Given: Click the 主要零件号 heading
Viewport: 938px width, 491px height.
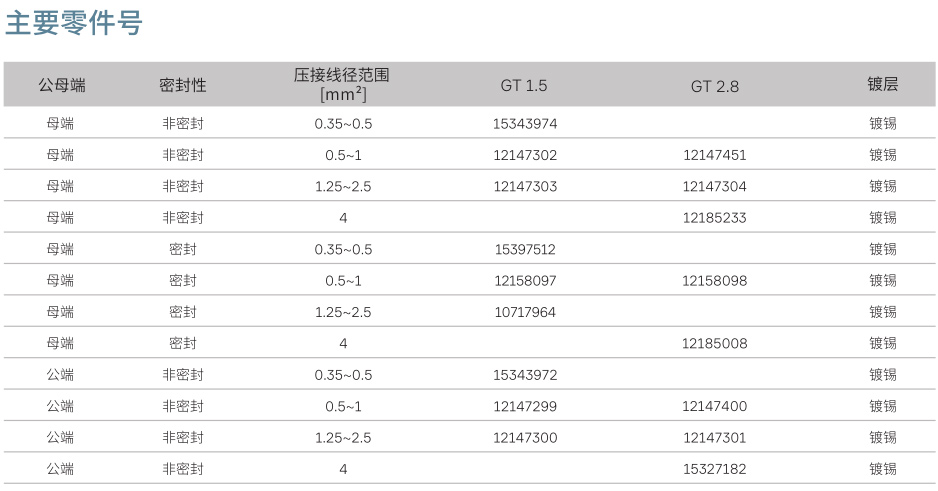Looking at the screenshot, I should click(x=74, y=24).
